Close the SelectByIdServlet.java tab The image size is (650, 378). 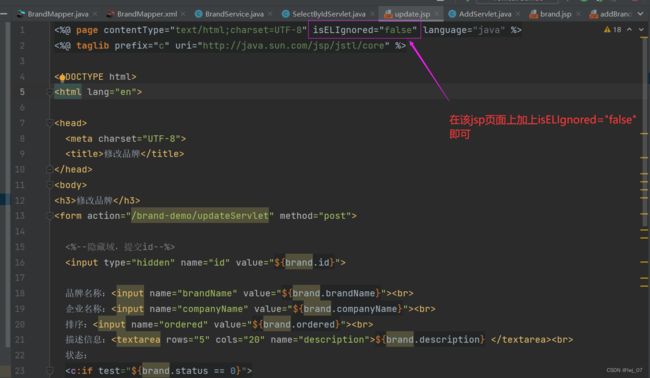372,14
